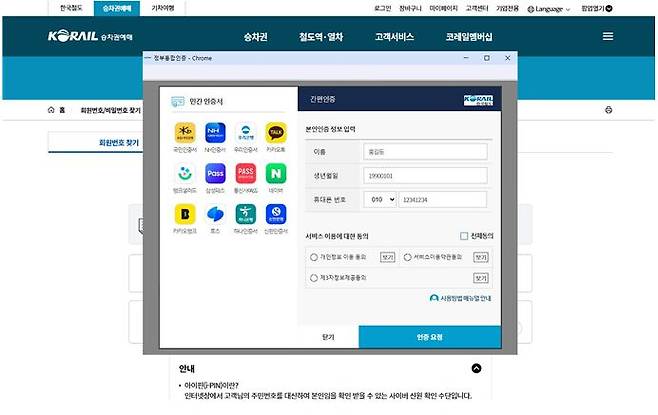Viewport: 658px width, 415px height.
Task: Click the 장바구니 link in top bar
Action: coord(410,8)
